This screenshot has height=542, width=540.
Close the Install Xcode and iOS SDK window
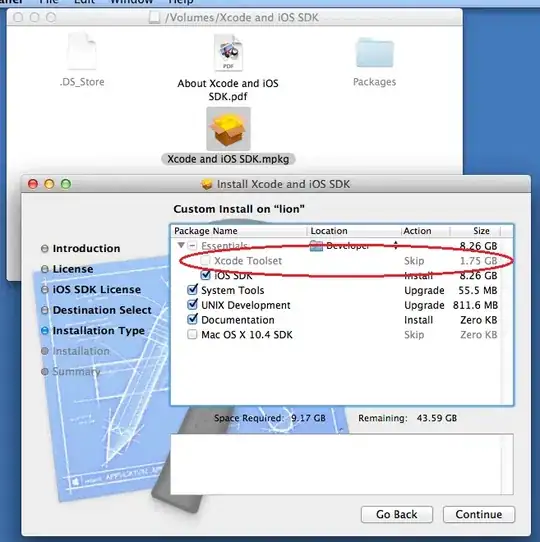point(33,184)
